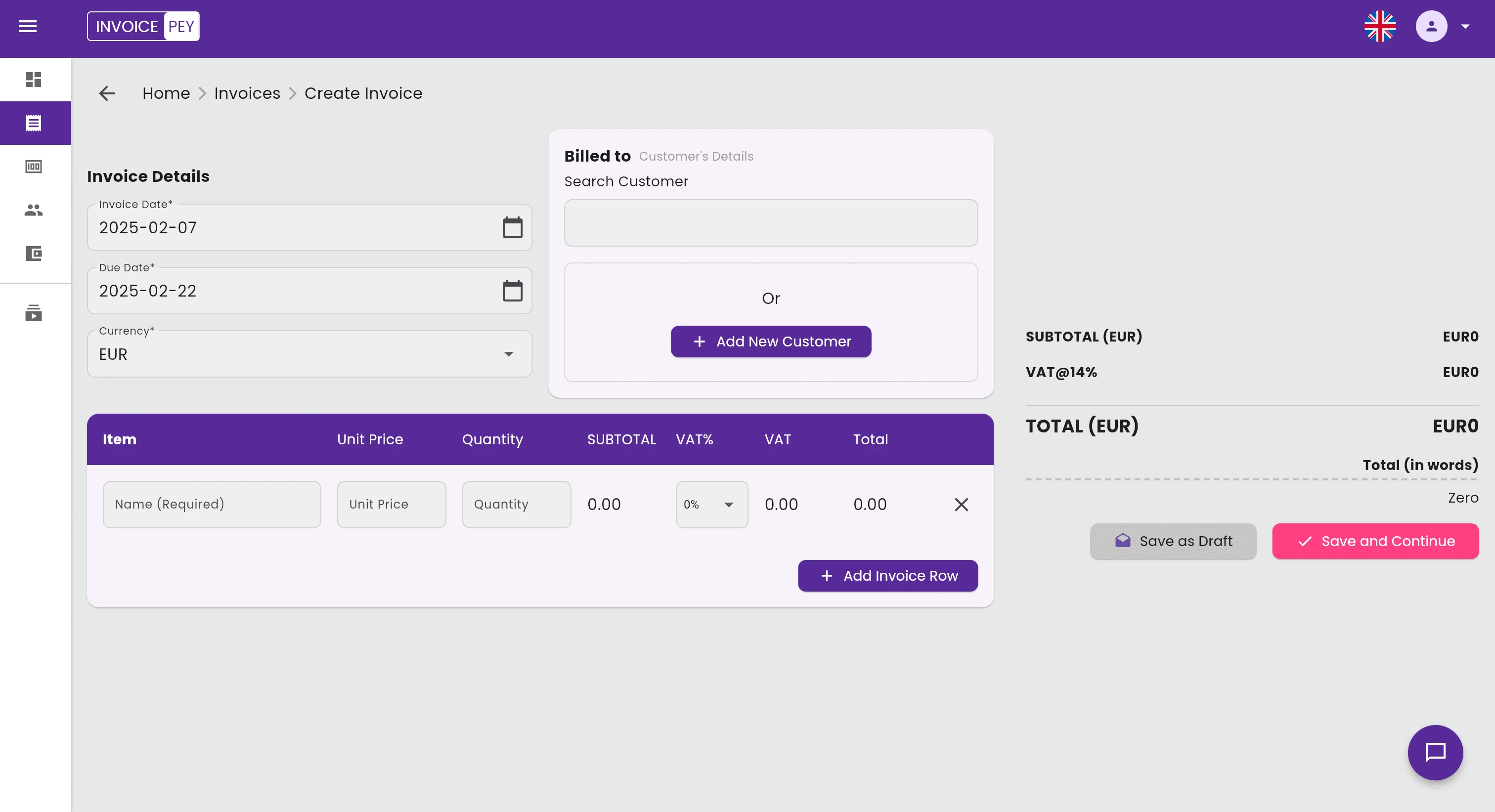Expand the VAT% 0% dropdown
The width and height of the screenshot is (1495, 812).
point(728,505)
